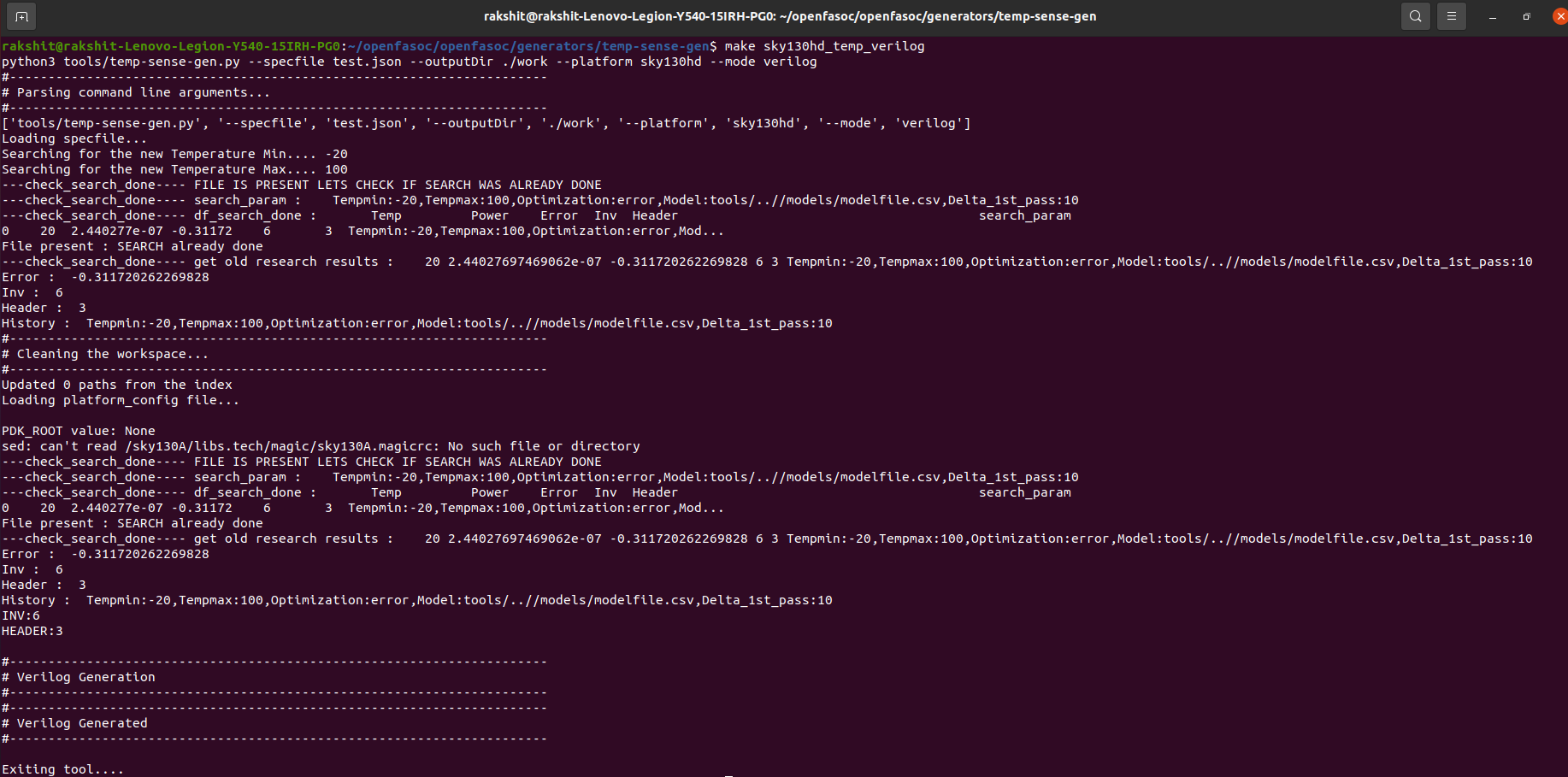Open the hamburger menu in the titlebar

1451,15
